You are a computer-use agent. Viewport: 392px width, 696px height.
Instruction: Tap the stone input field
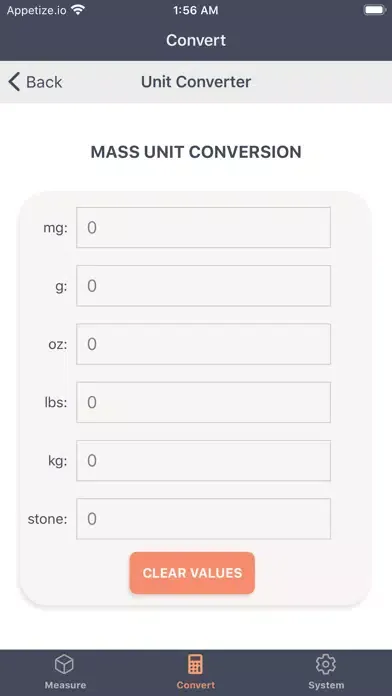pos(203,519)
